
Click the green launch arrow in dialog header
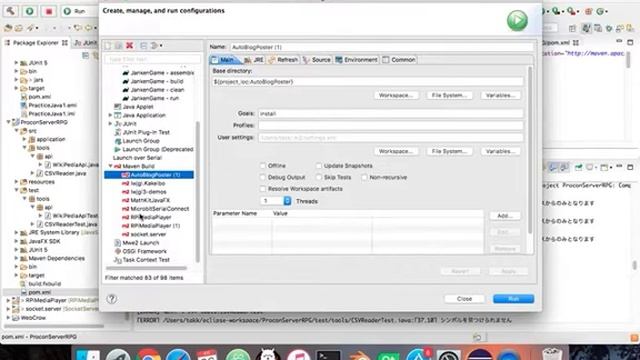pyautogui.click(x=517, y=20)
